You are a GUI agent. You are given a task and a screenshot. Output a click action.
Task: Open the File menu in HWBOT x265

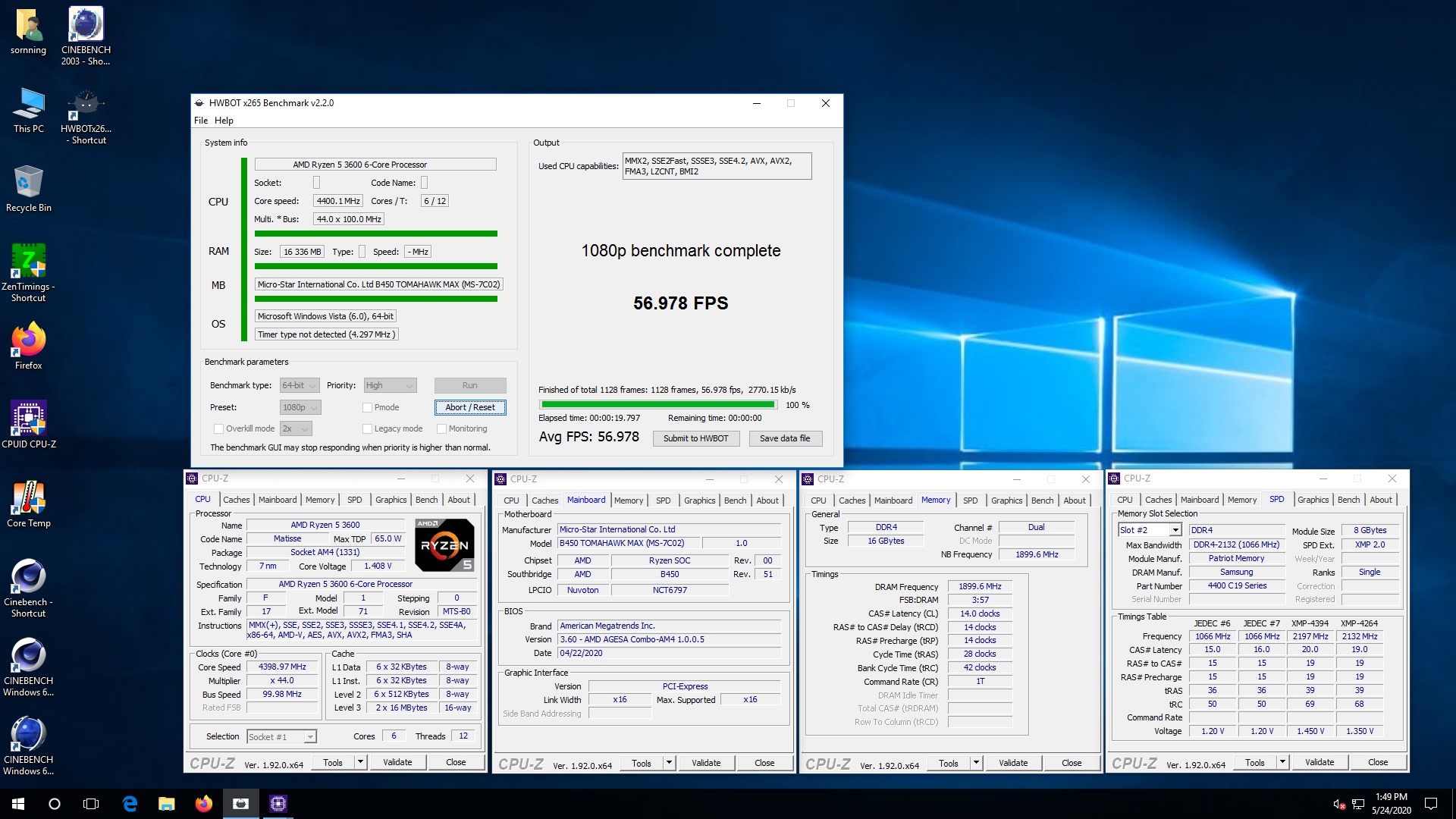pyautogui.click(x=201, y=121)
